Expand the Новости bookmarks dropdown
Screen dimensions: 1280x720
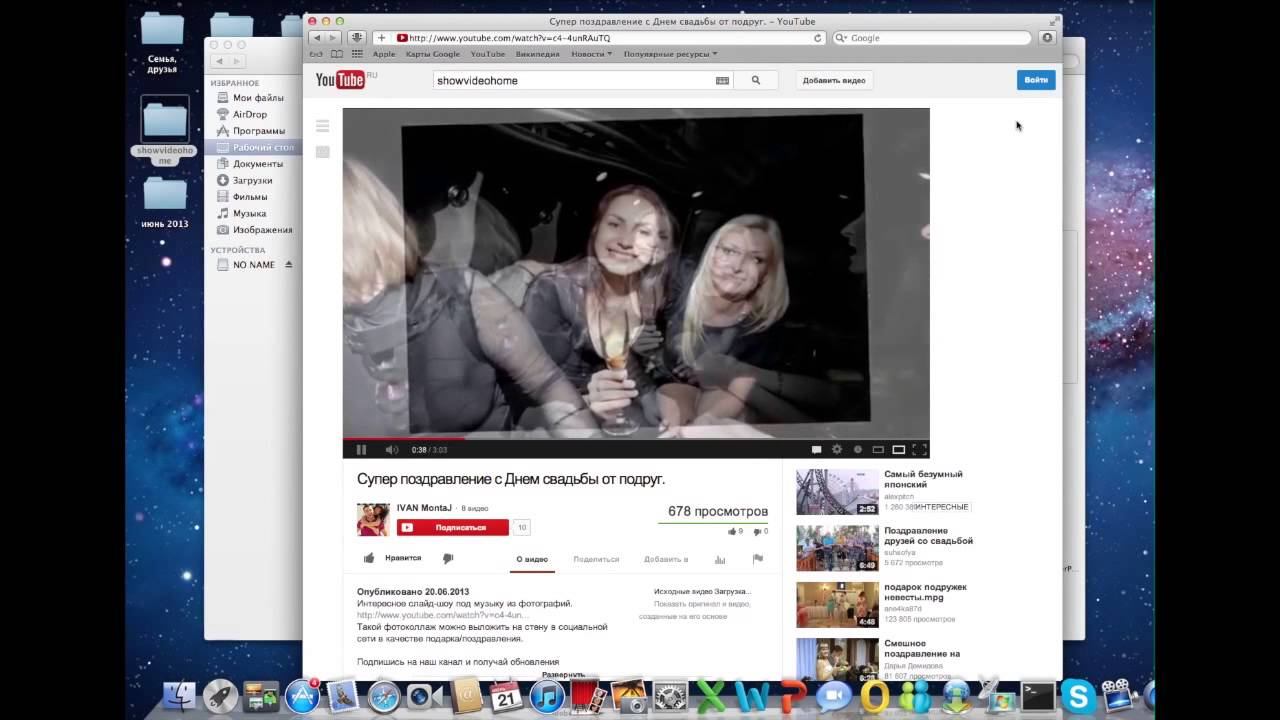click(x=591, y=54)
